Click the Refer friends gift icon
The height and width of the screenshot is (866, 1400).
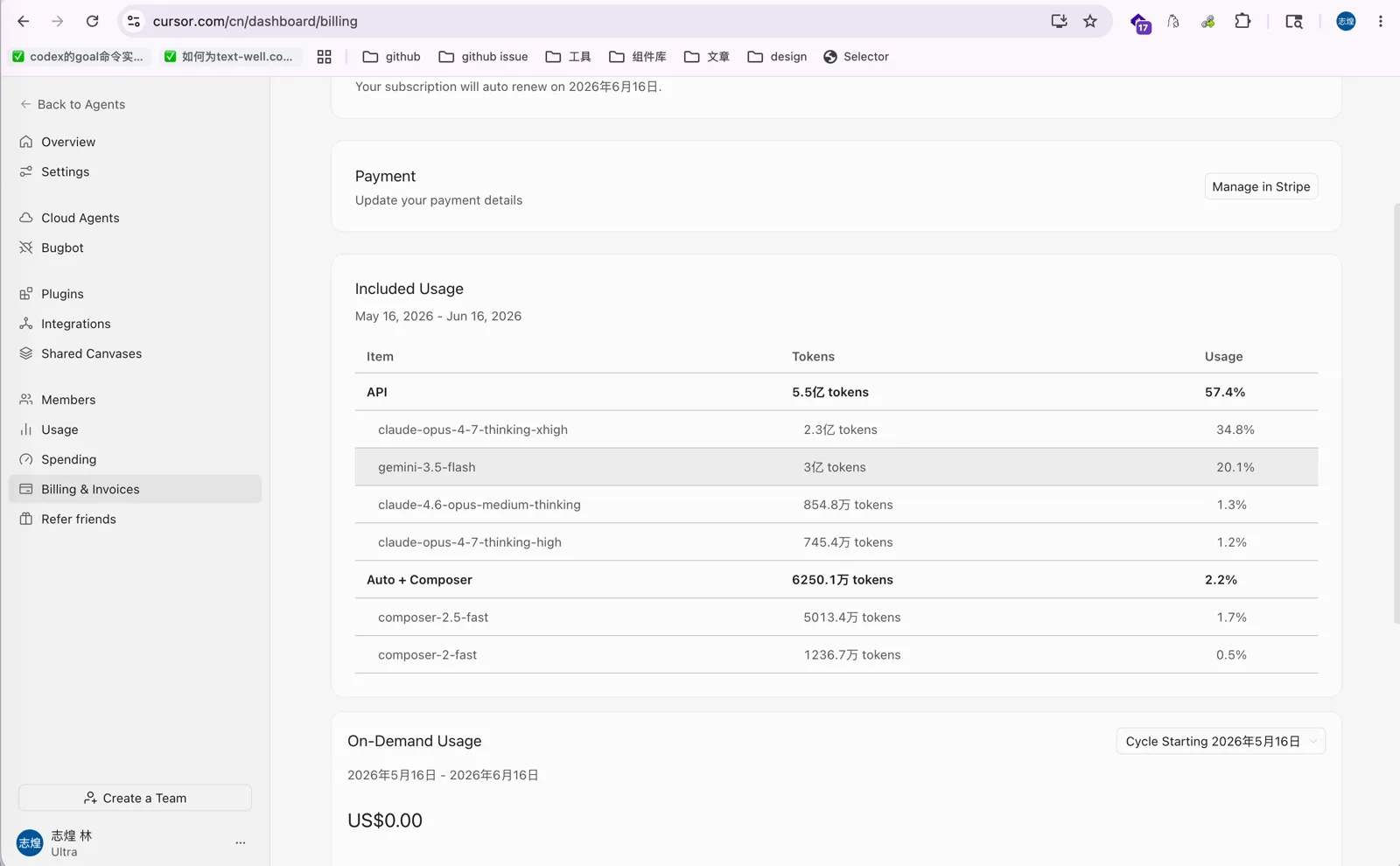(26, 519)
